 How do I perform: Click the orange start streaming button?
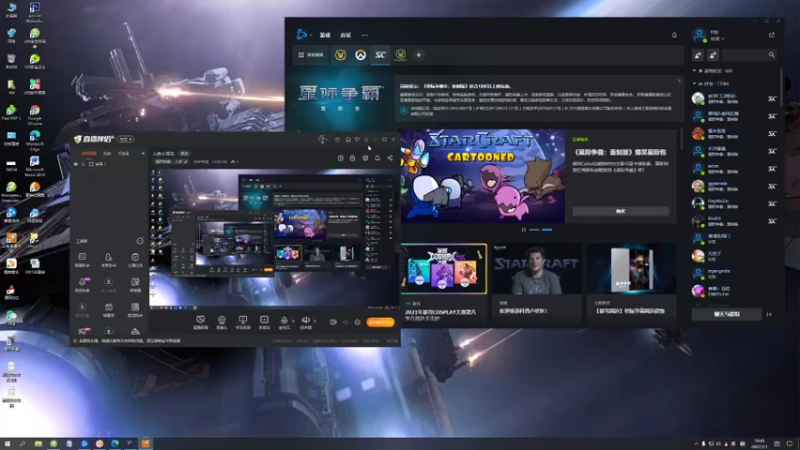click(380, 322)
